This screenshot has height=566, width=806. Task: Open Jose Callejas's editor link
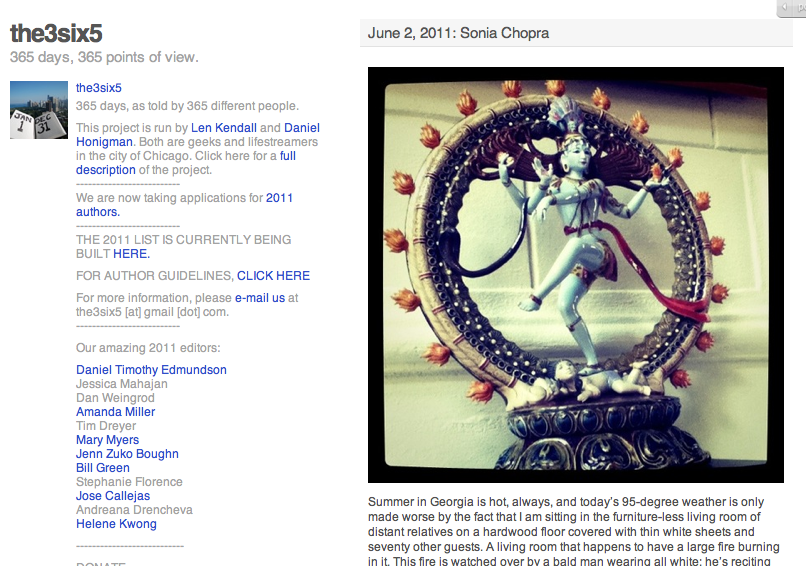113,496
